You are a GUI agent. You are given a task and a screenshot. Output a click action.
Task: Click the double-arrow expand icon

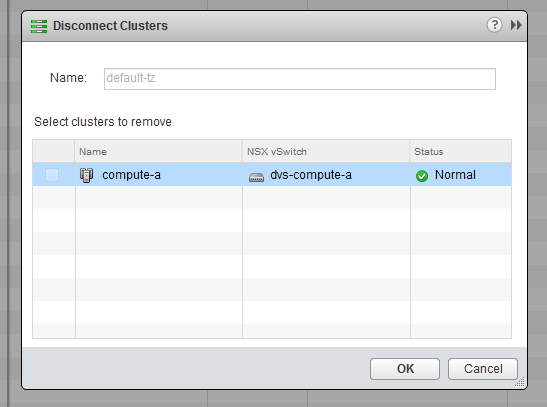[x=516, y=25]
